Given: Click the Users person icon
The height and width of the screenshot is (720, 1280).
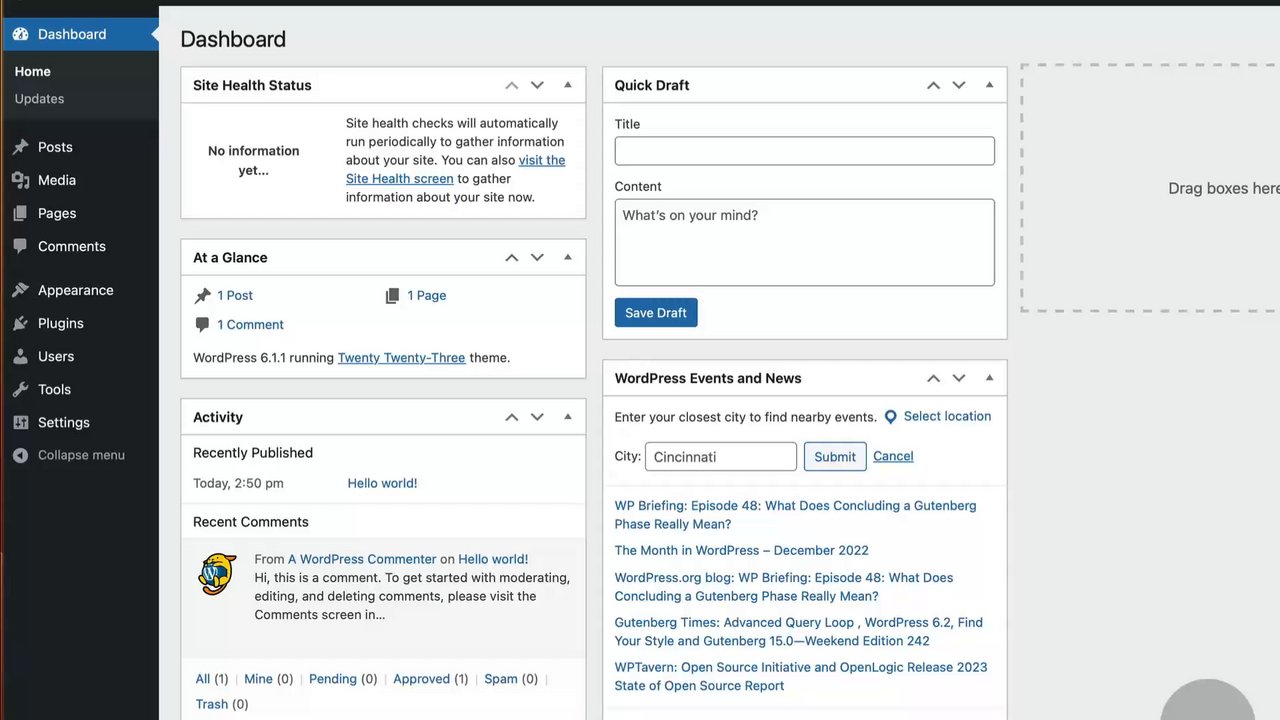Looking at the screenshot, I should click(x=20, y=356).
